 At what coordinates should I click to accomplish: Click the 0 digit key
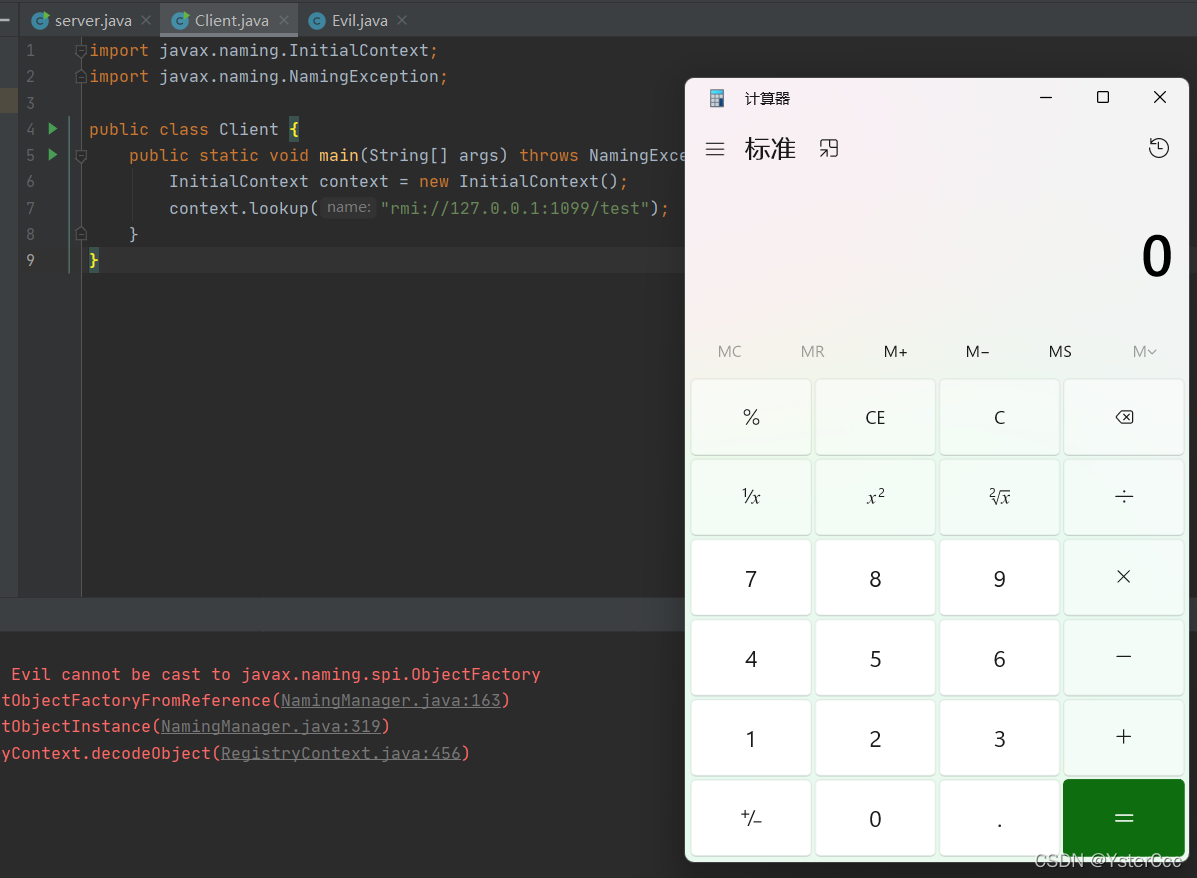[876, 818]
